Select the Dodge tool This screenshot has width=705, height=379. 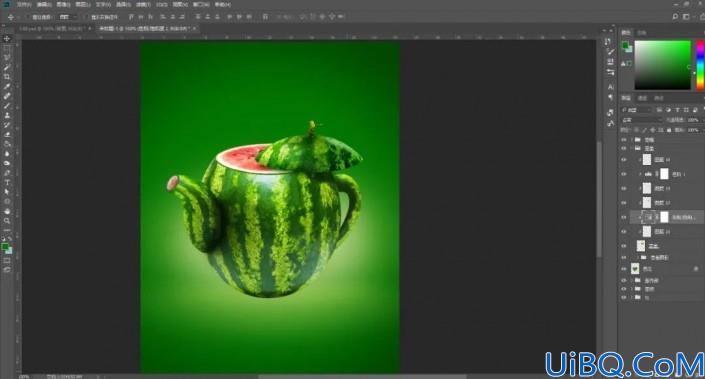(7, 163)
